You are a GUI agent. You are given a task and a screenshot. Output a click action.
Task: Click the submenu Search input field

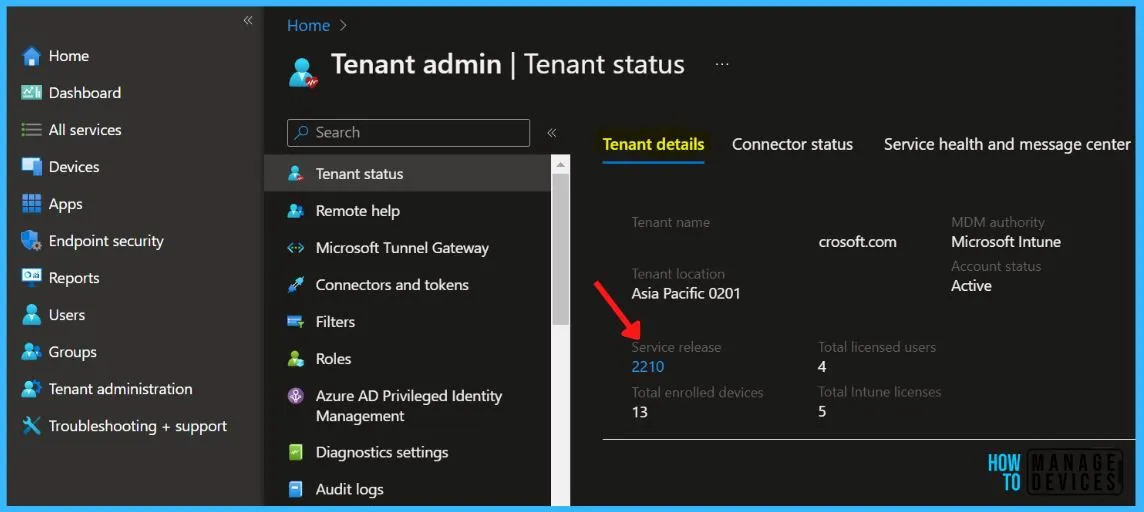point(409,133)
